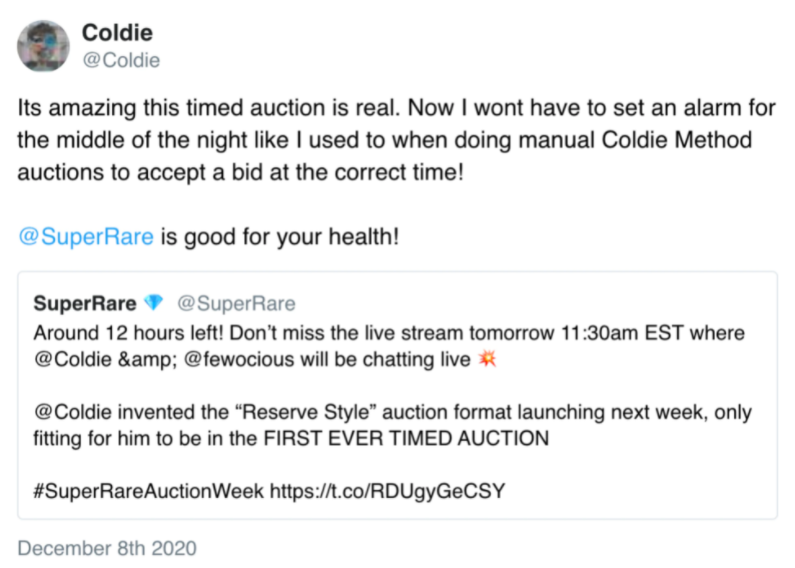Click the @Coldie handle under the author name
This screenshot has height=568, width=795.
click(121, 61)
